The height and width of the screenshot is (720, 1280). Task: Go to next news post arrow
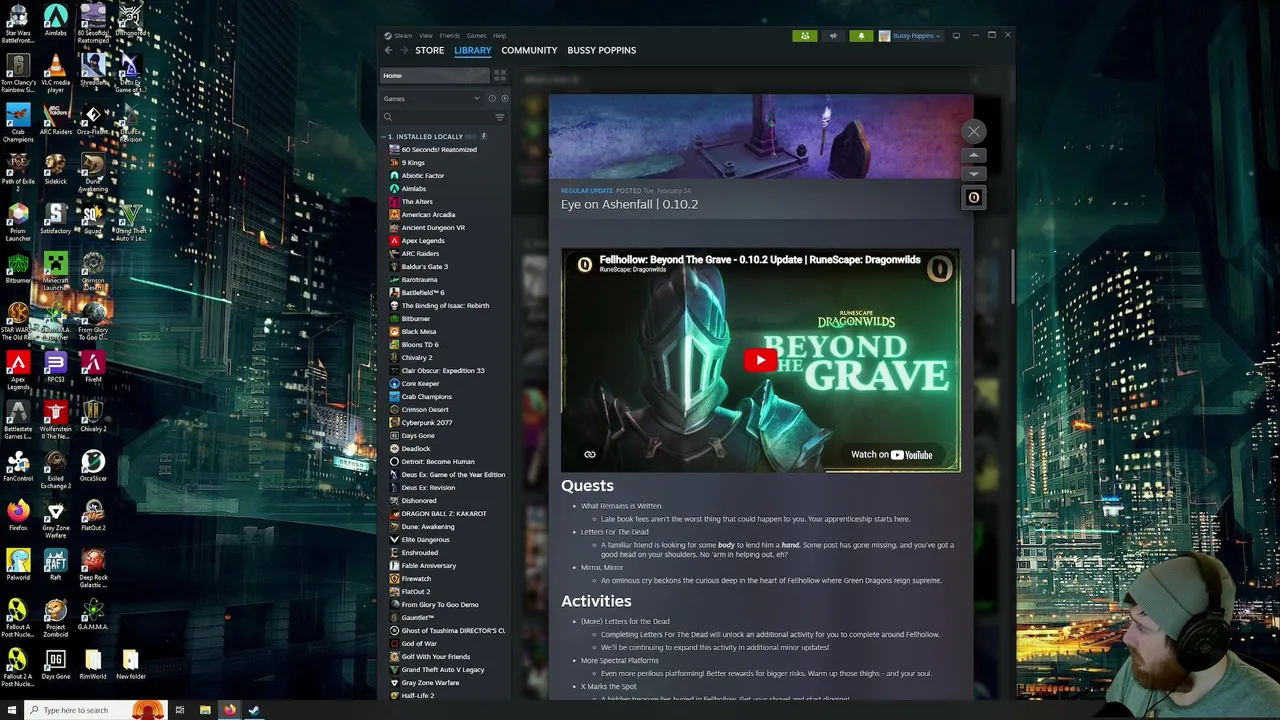point(974,174)
